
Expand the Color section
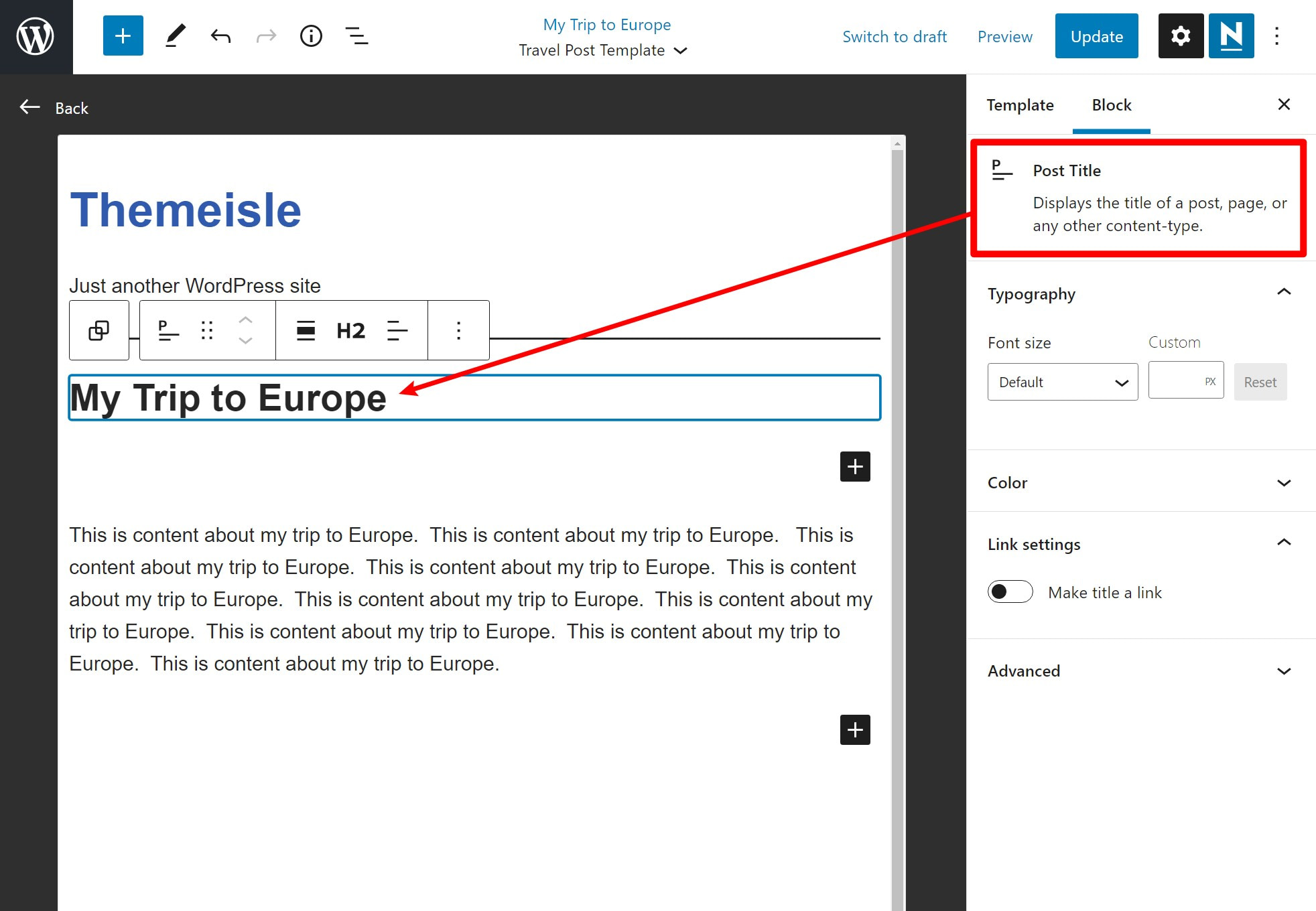tap(1140, 482)
